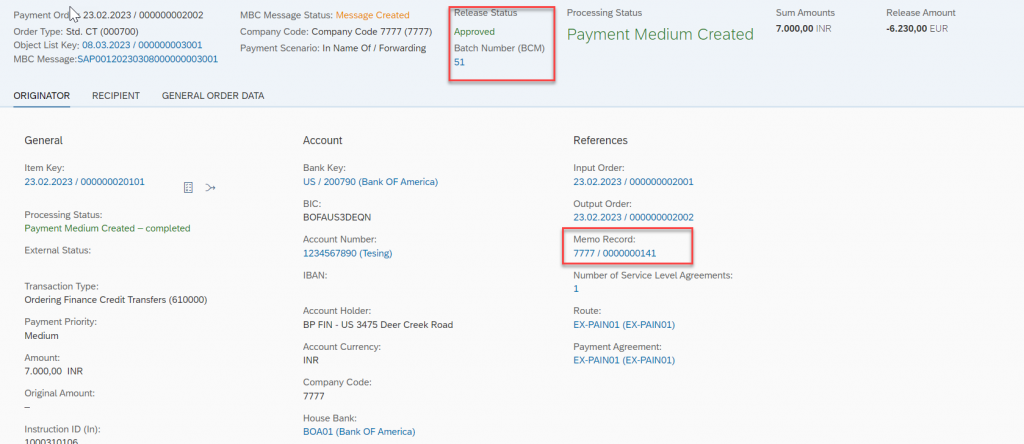Click Payment Priority value Medium
Screen dimensions: 1024x444
(x=41, y=336)
